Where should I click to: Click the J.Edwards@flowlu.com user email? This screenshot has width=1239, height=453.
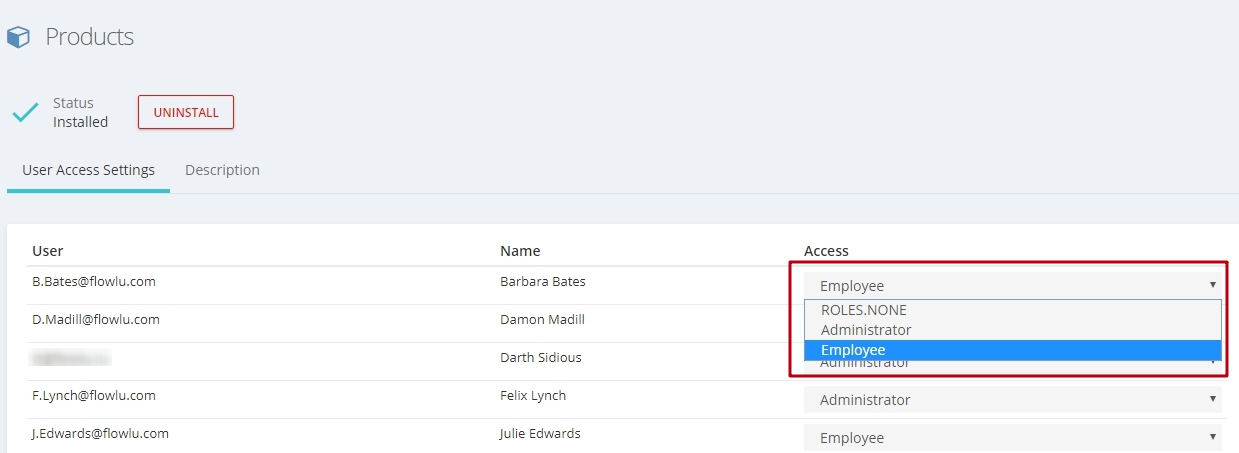(x=100, y=434)
